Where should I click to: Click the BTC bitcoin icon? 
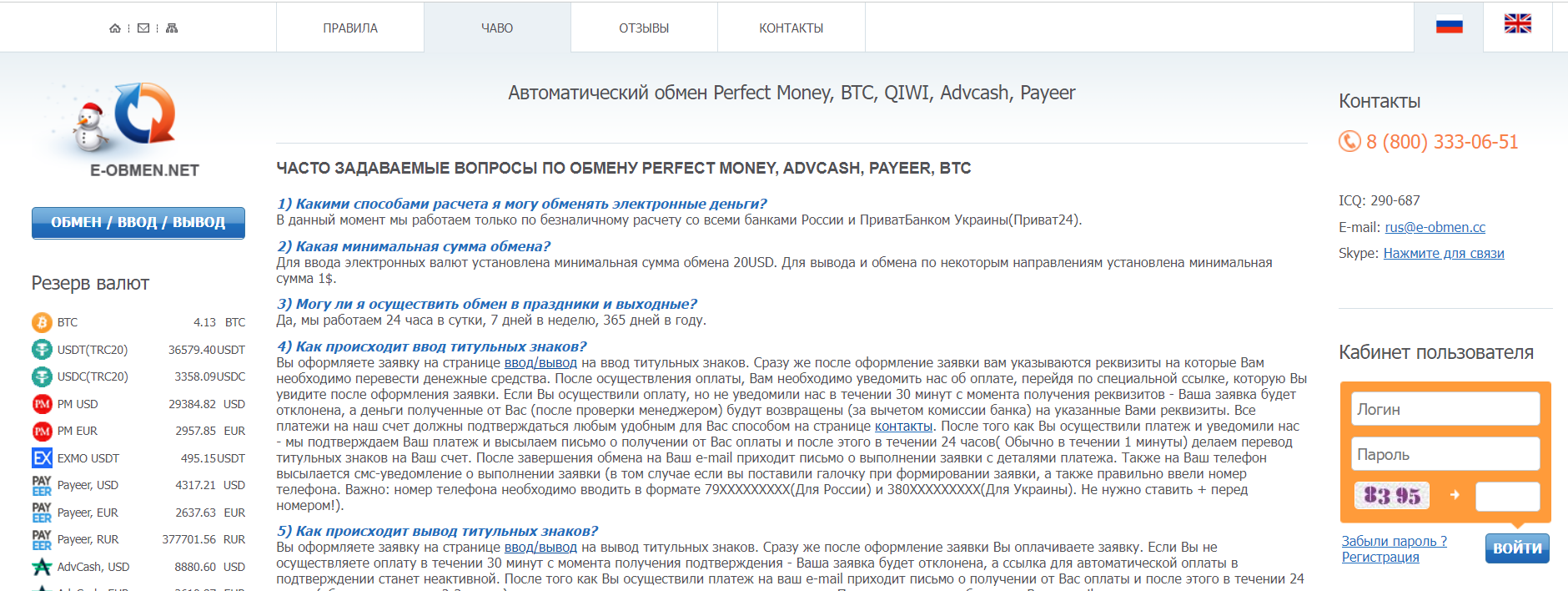pyautogui.click(x=42, y=322)
